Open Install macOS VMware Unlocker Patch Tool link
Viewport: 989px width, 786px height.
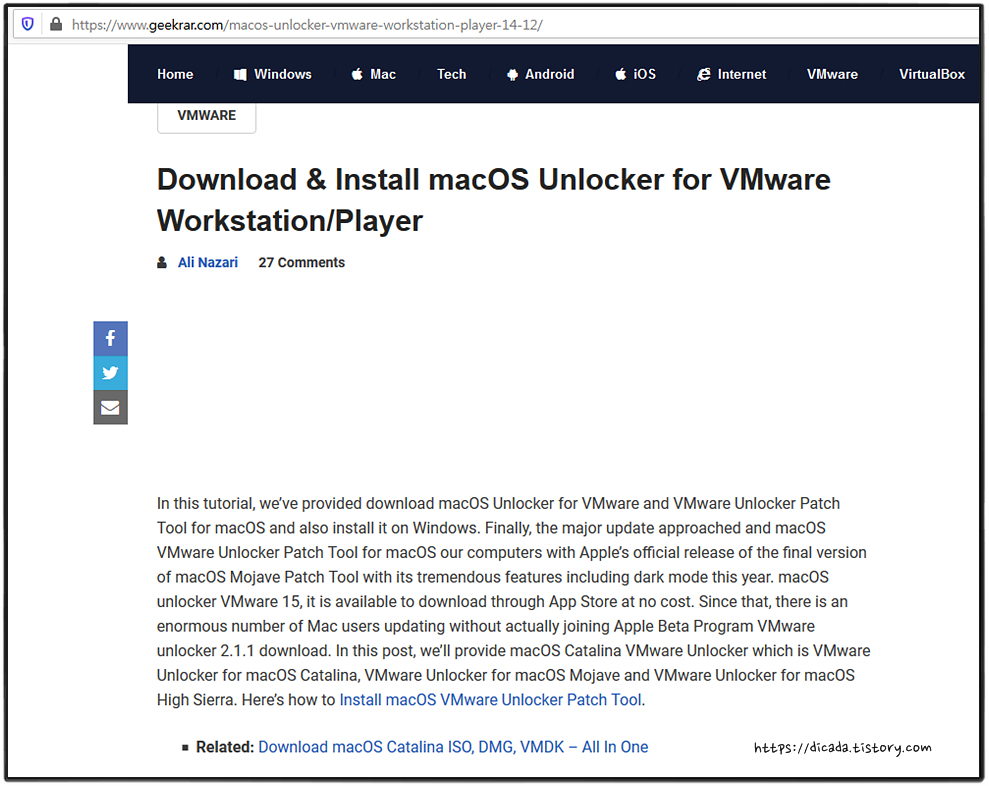tap(490, 700)
